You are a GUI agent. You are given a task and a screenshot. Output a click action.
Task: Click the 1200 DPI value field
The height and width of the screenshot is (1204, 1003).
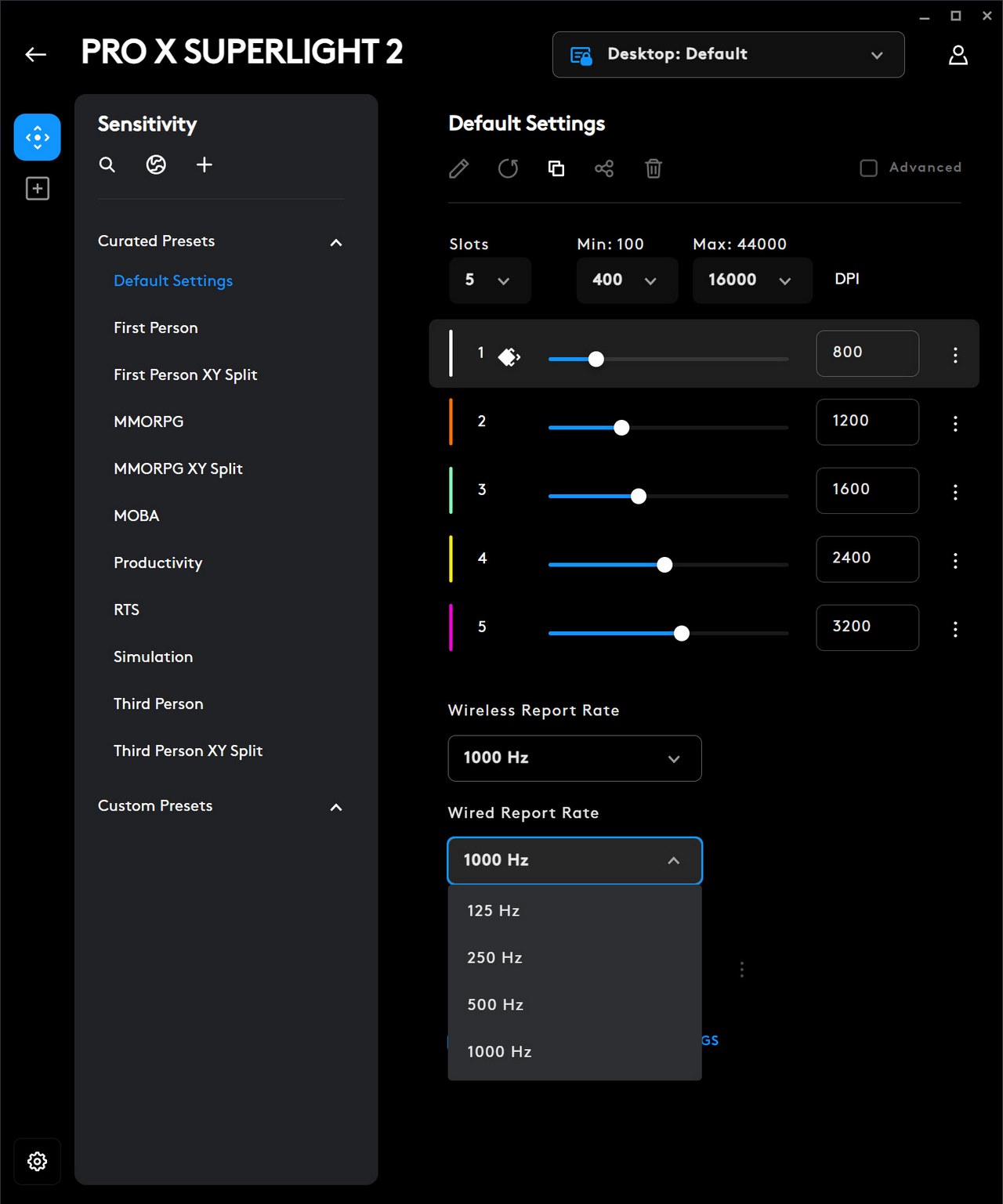(x=867, y=422)
